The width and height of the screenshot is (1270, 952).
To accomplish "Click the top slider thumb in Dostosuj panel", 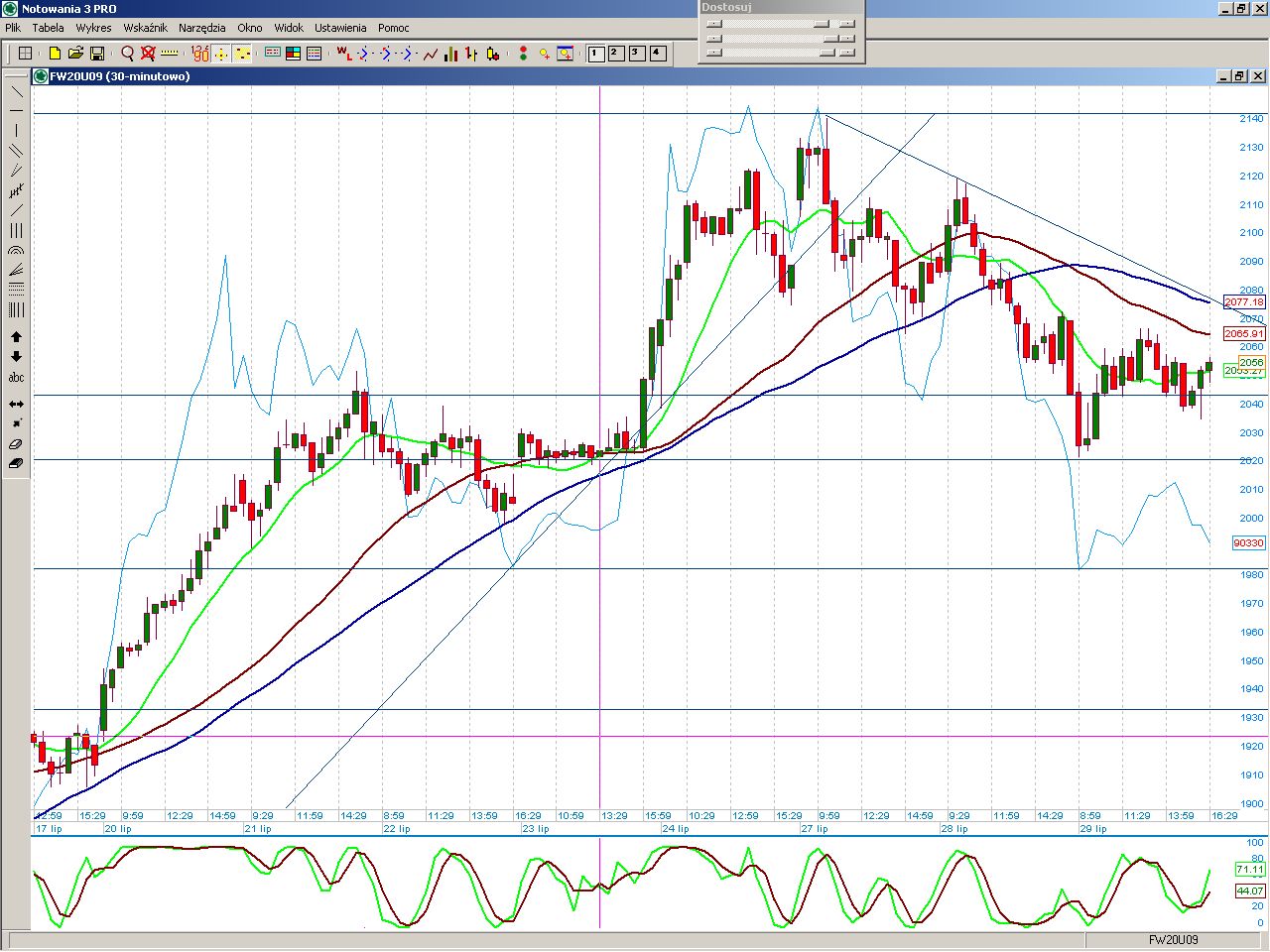I will (x=821, y=24).
